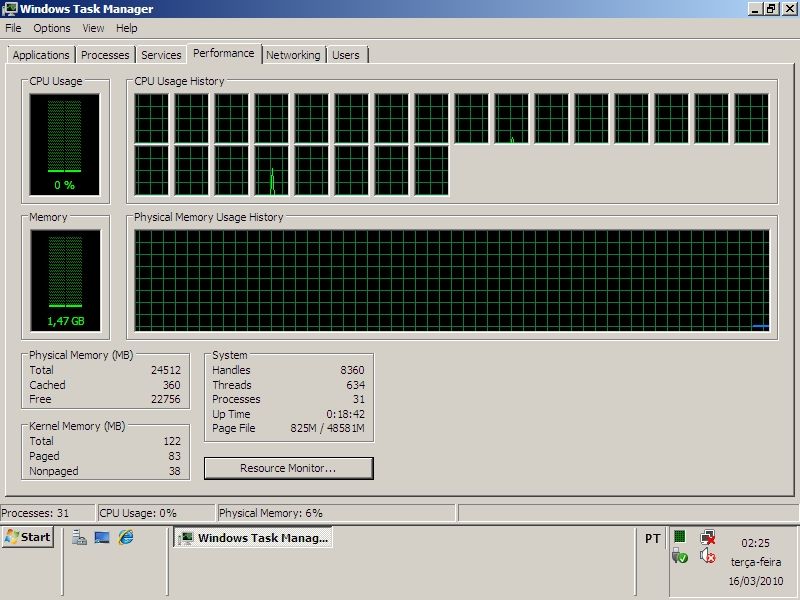This screenshot has height=600, width=800.
Task: Click the Physical Memory Total value 24512
Action: pyautogui.click(x=165, y=370)
